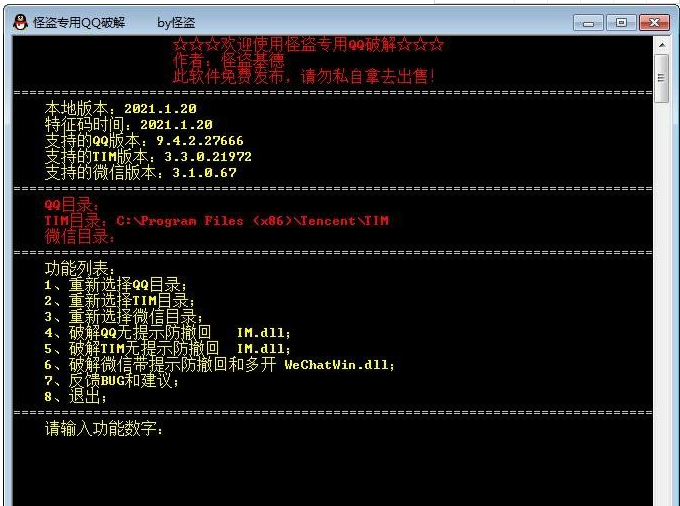Viewport: 680px width, 506px height.
Task: Close the 怪盗专用QQ破解 window
Action: [x=654, y=23]
